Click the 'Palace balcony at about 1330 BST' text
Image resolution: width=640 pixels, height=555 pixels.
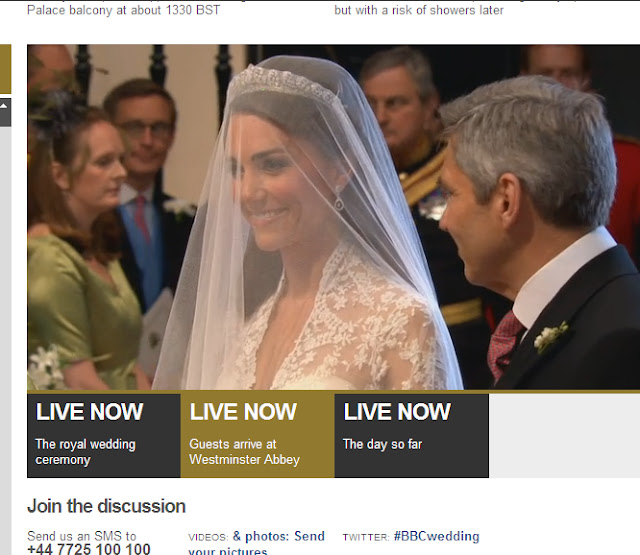point(123,10)
